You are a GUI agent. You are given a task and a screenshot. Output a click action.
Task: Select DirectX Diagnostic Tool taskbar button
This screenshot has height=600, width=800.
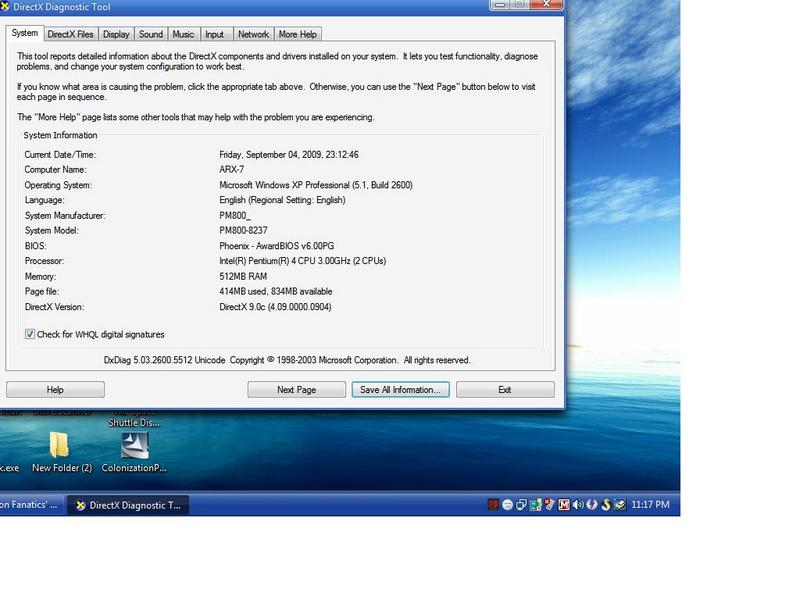tap(128, 506)
